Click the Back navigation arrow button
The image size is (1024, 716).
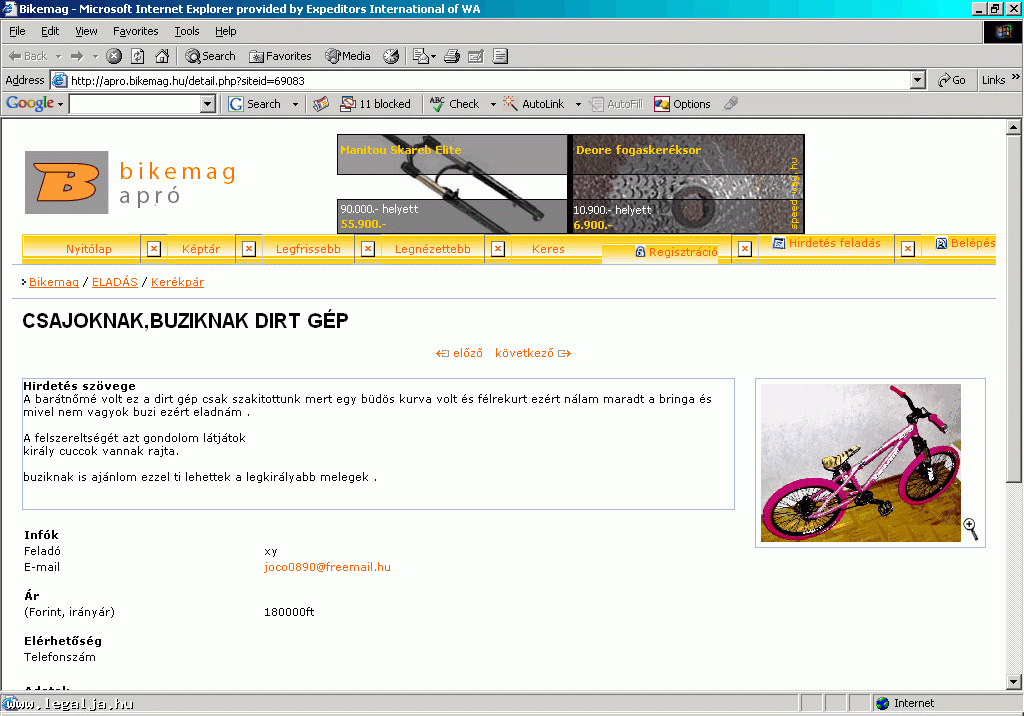[27, 56]
